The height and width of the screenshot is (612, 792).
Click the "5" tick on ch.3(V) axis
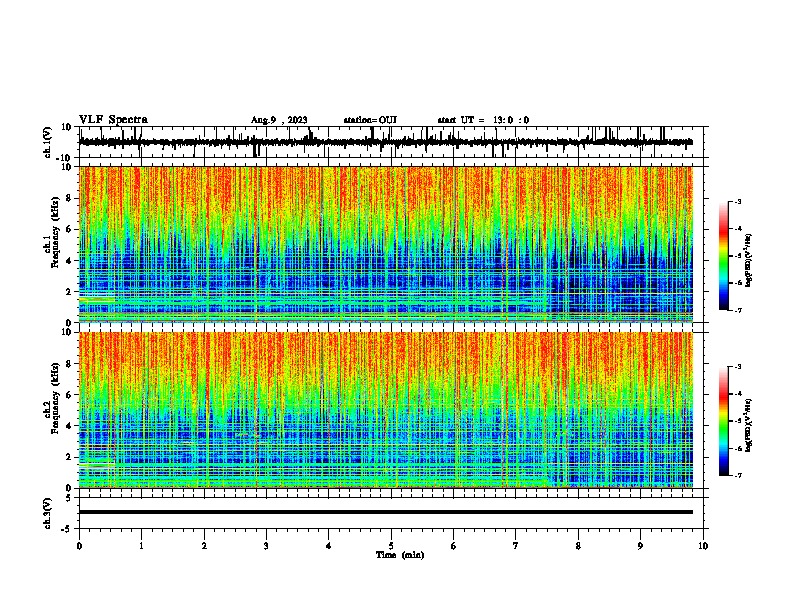(69, 498)
